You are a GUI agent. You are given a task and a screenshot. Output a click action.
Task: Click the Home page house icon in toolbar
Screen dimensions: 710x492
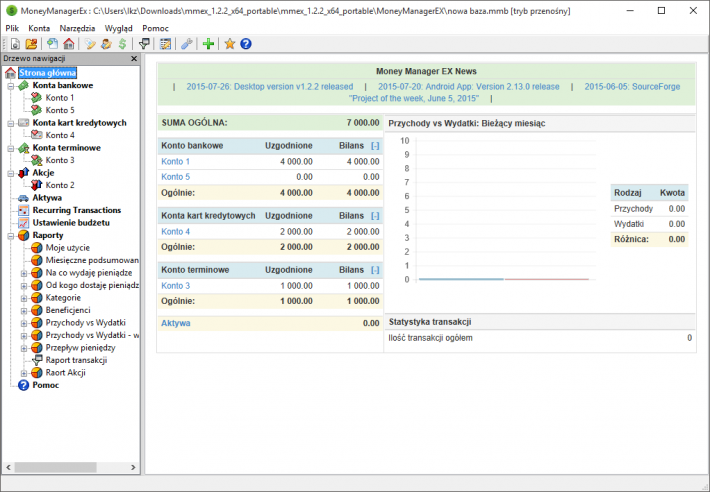(x=69, y=44)
